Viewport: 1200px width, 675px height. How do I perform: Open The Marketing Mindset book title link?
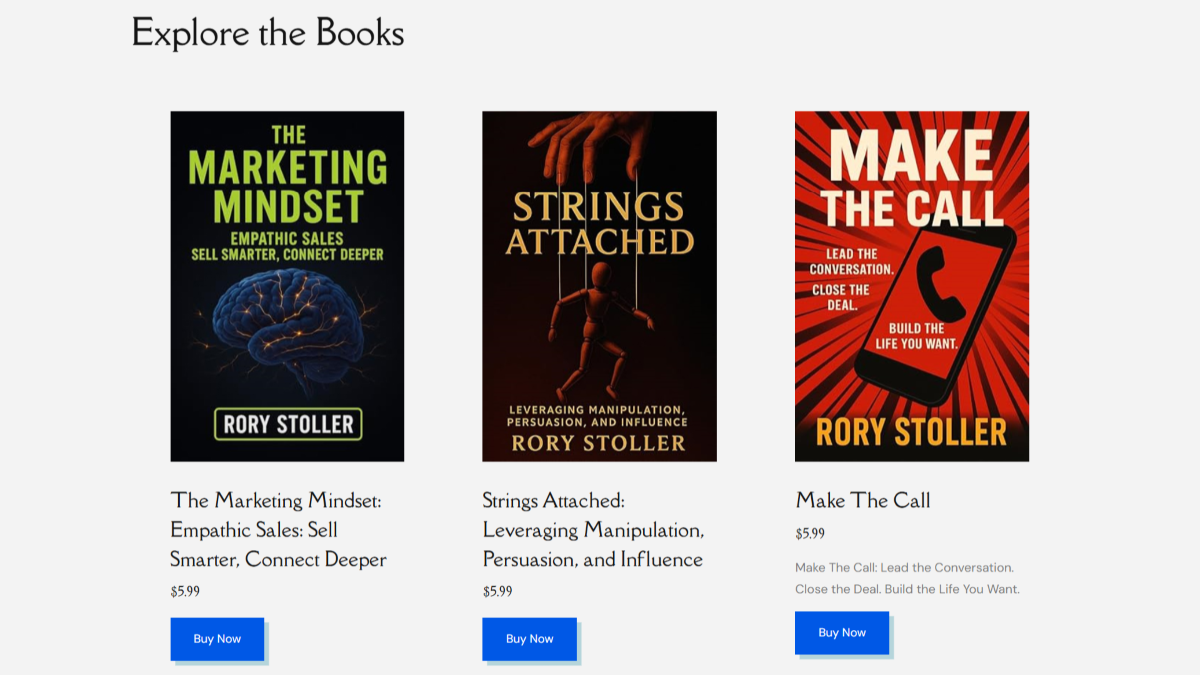click(277, 530)
